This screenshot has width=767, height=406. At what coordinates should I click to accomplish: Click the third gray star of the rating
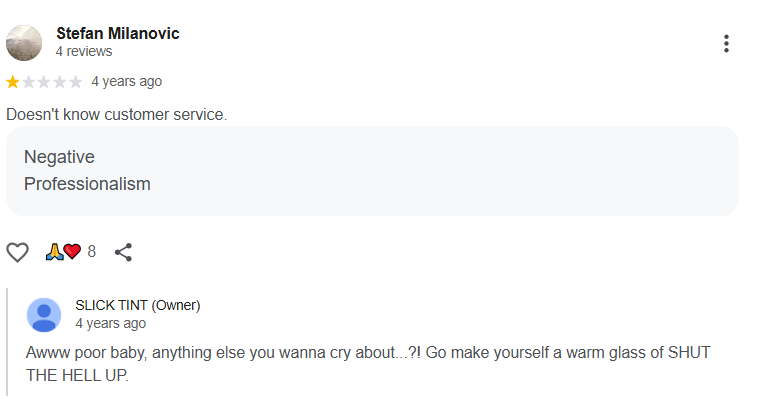[x=44, y=82]
